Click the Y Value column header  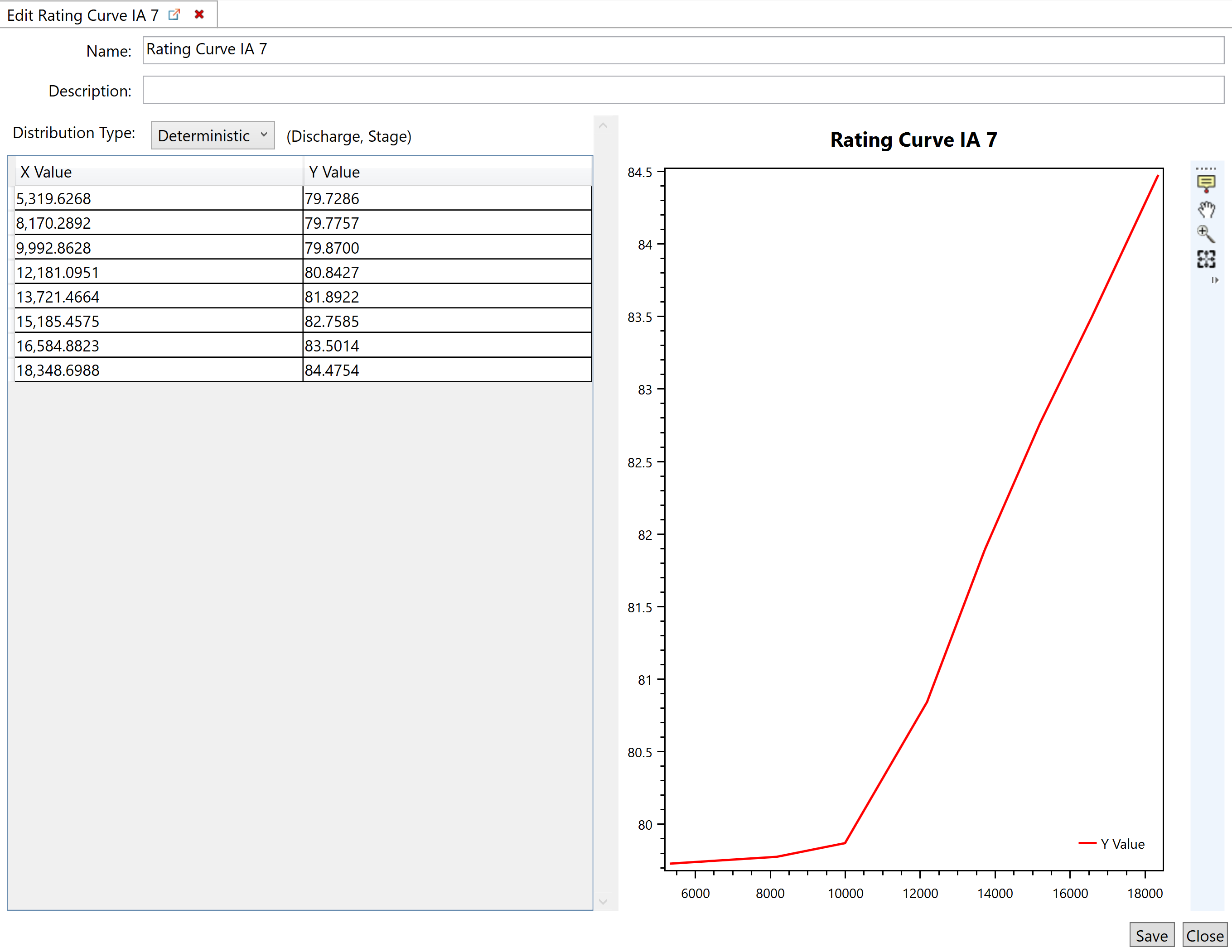[x=447, y=172]
